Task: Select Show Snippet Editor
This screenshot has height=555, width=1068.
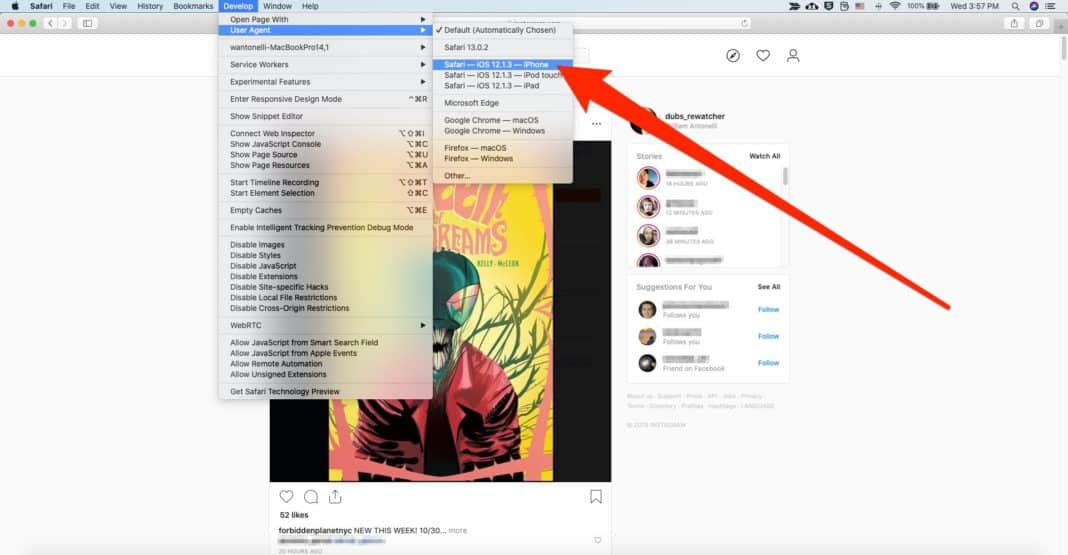Action: pyautogui.click(x=326, y=116)
